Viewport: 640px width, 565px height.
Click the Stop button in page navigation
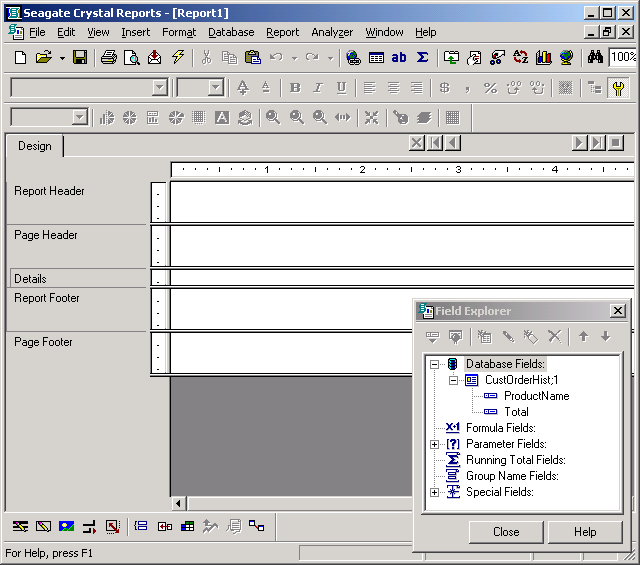616,143
